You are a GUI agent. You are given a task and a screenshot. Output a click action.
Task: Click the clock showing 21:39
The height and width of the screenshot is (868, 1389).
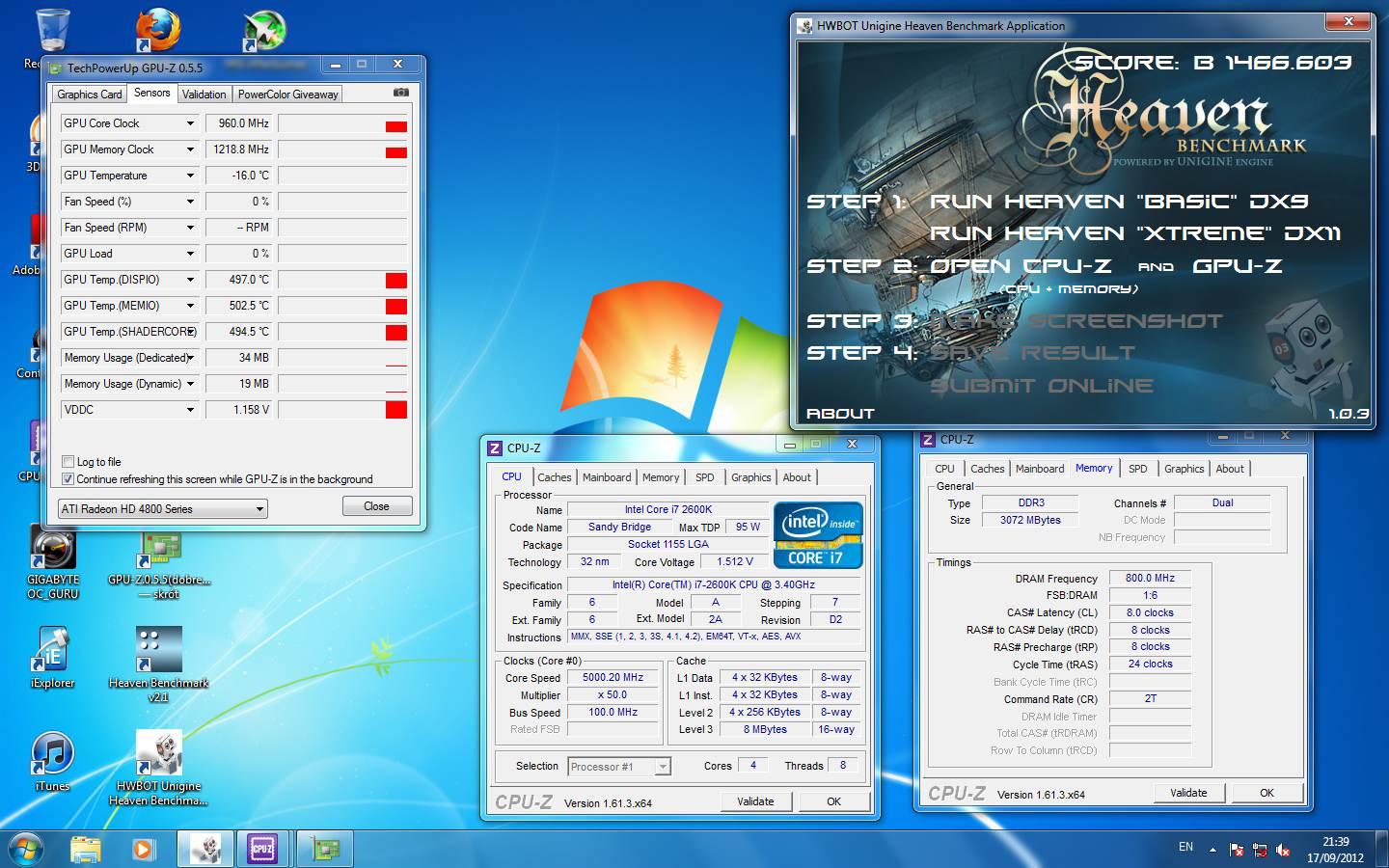pyautogui.click(x=1335, y=842)
